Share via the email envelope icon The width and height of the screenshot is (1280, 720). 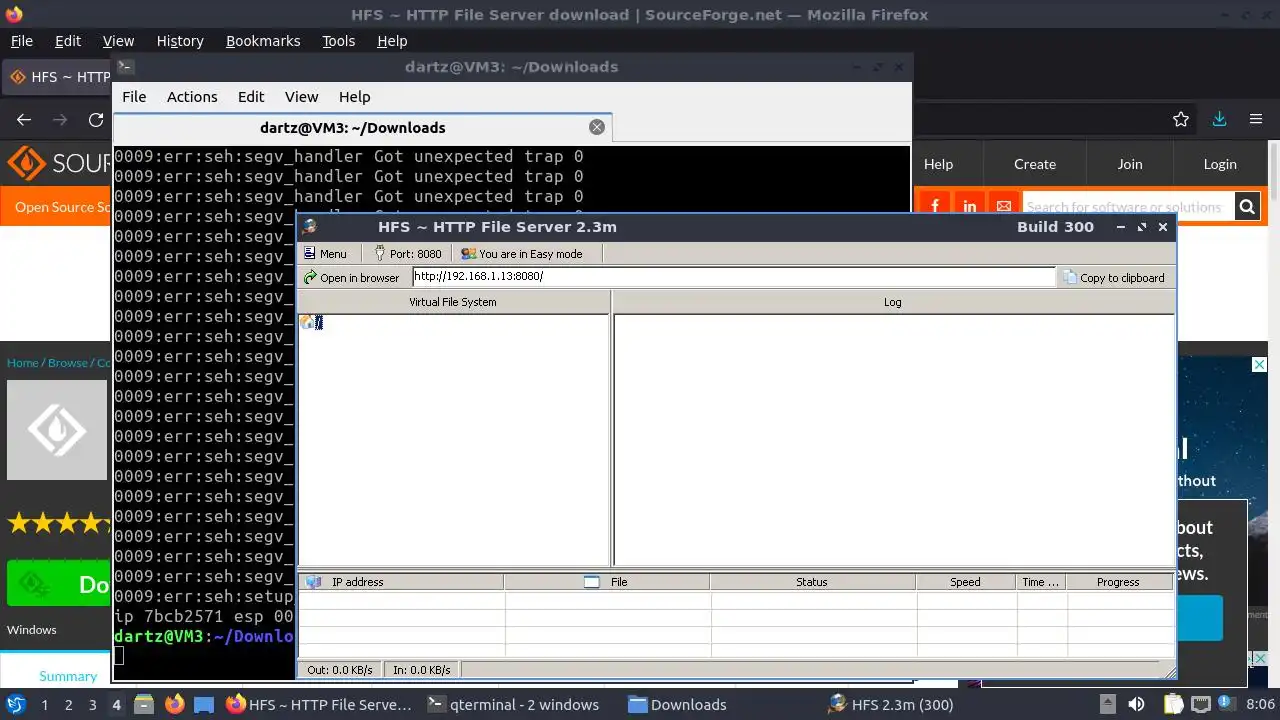click(x=1004, y=206)
